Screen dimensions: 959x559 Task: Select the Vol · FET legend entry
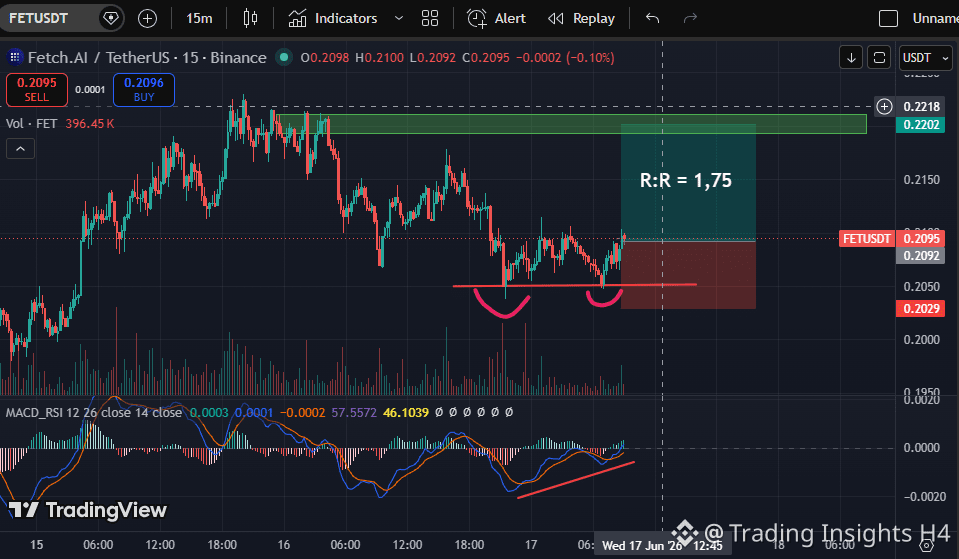(31, 124)
